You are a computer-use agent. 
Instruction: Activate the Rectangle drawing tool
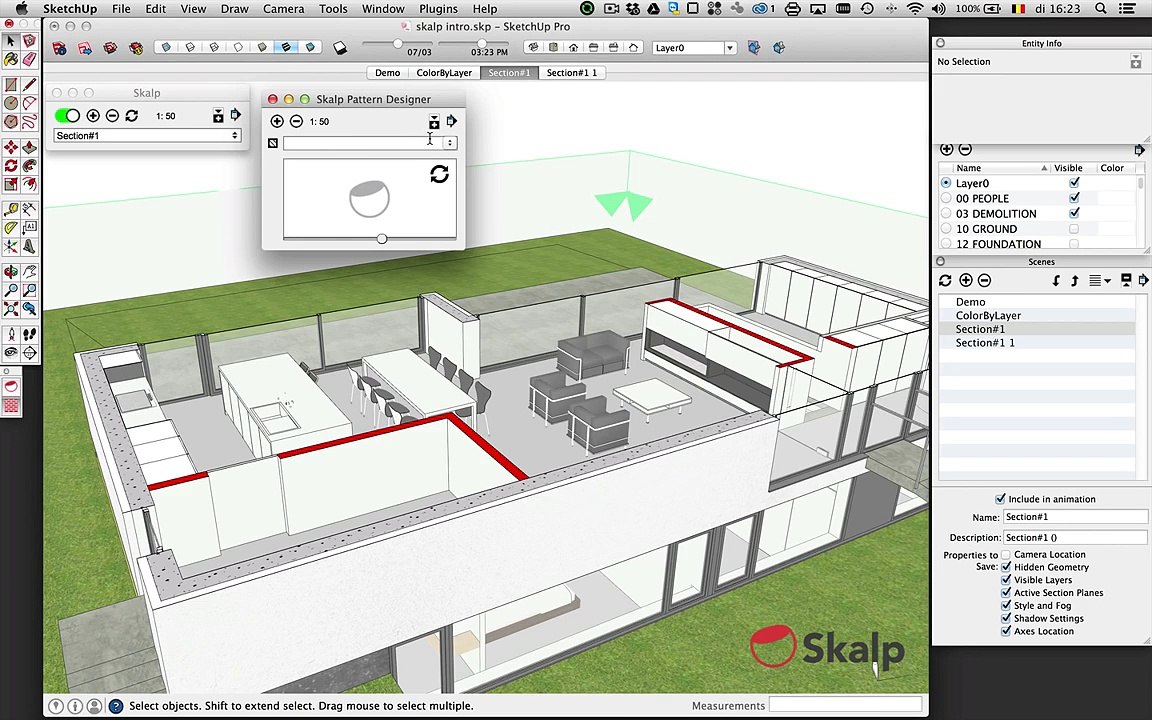click(x=10, y=84)
